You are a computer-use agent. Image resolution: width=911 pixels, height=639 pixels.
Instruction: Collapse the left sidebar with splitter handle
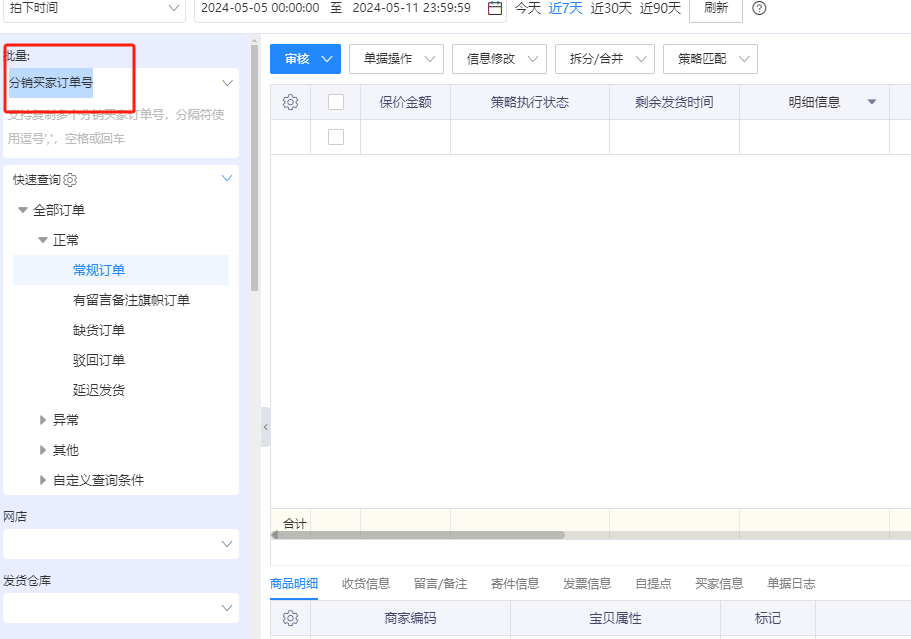pos(265,427)
